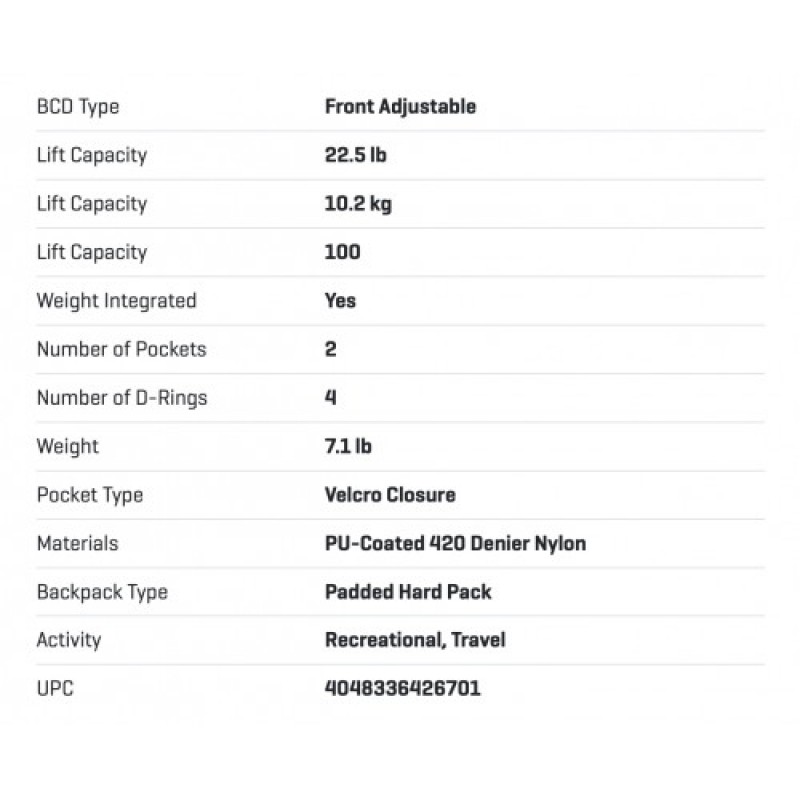Screen dimensions: 800x800
Task: Select the Front Adjustable value
Action: point(400,107)
